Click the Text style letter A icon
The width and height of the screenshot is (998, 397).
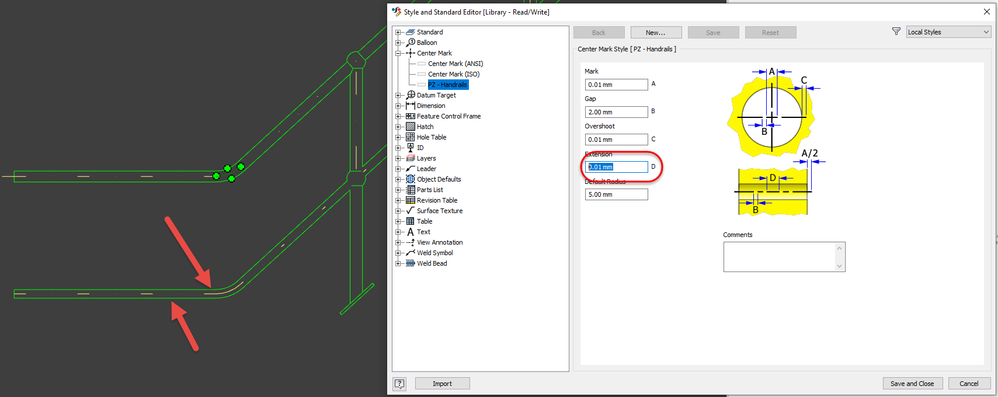pos(410,232)
